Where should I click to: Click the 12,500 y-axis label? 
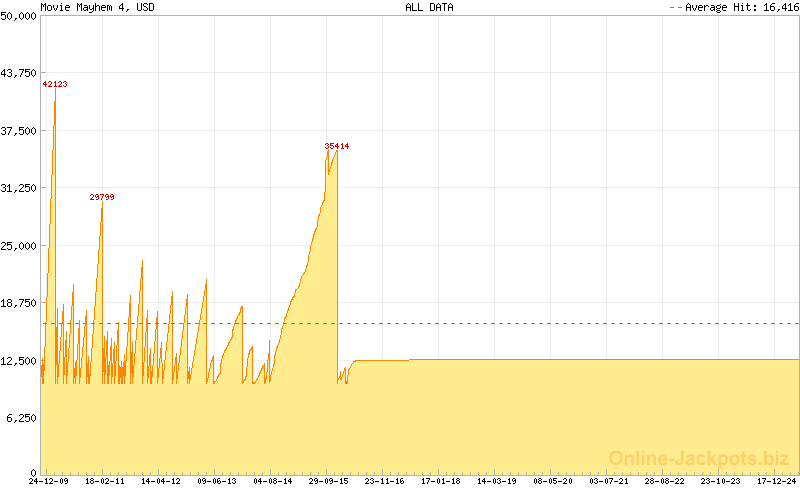click(x=20, y=360)
